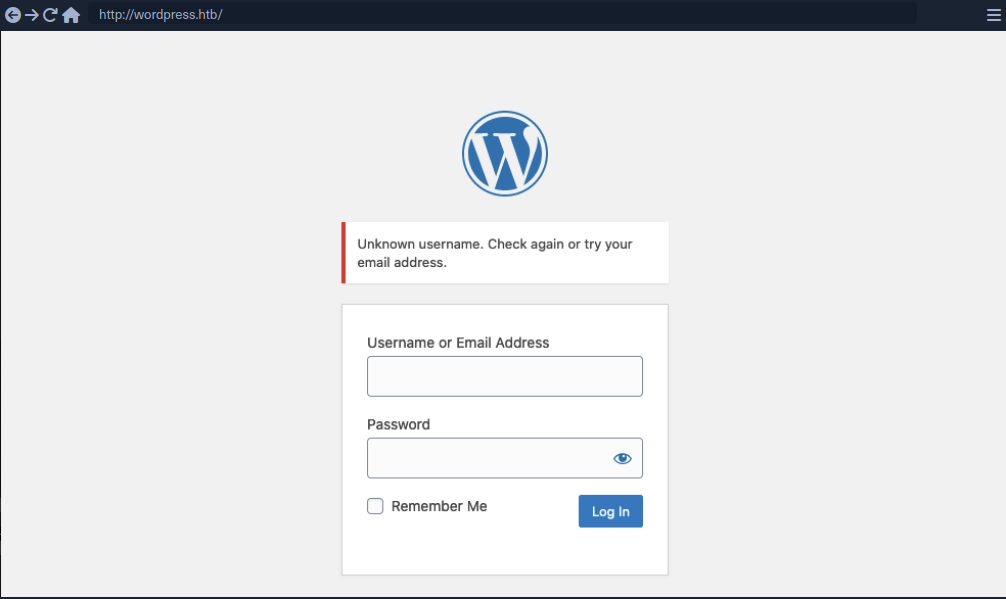Click the Username or Email Address label
Viewport: 1006px width, 599px height.
tap(458, 342)
